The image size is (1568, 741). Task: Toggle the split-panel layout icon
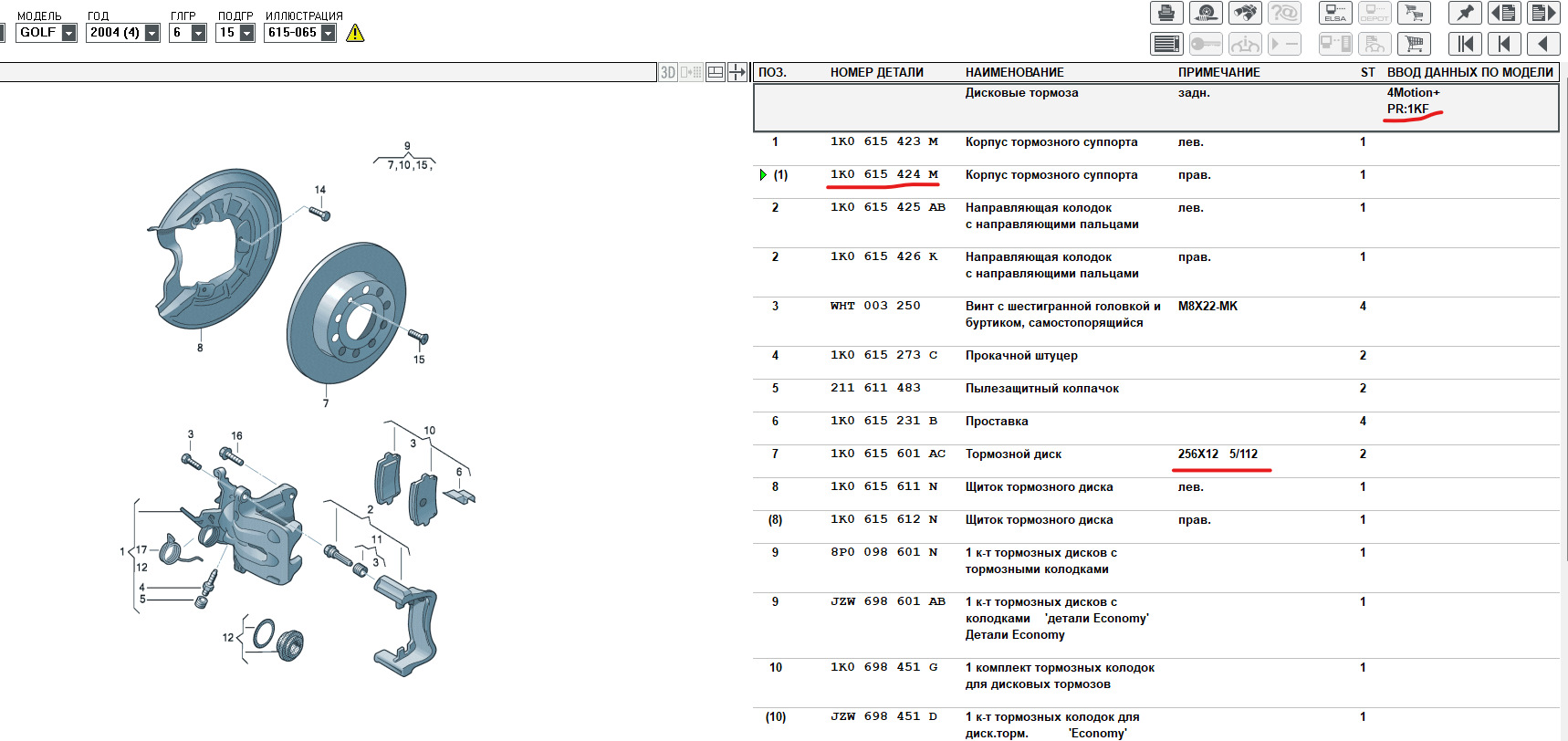(716, 72)
